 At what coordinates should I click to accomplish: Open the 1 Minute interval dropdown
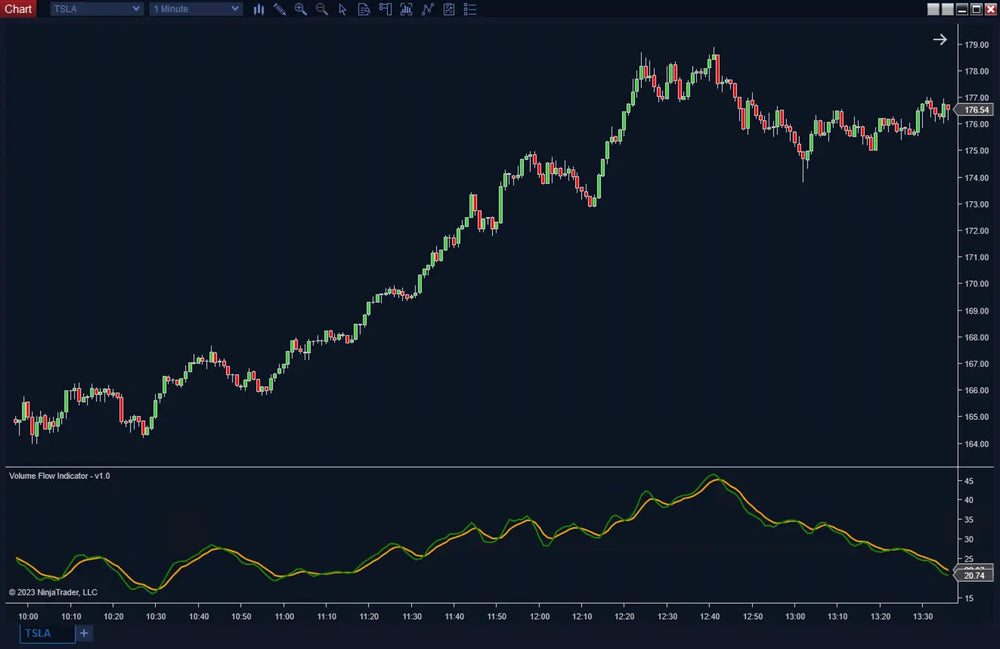pos(196,9)
